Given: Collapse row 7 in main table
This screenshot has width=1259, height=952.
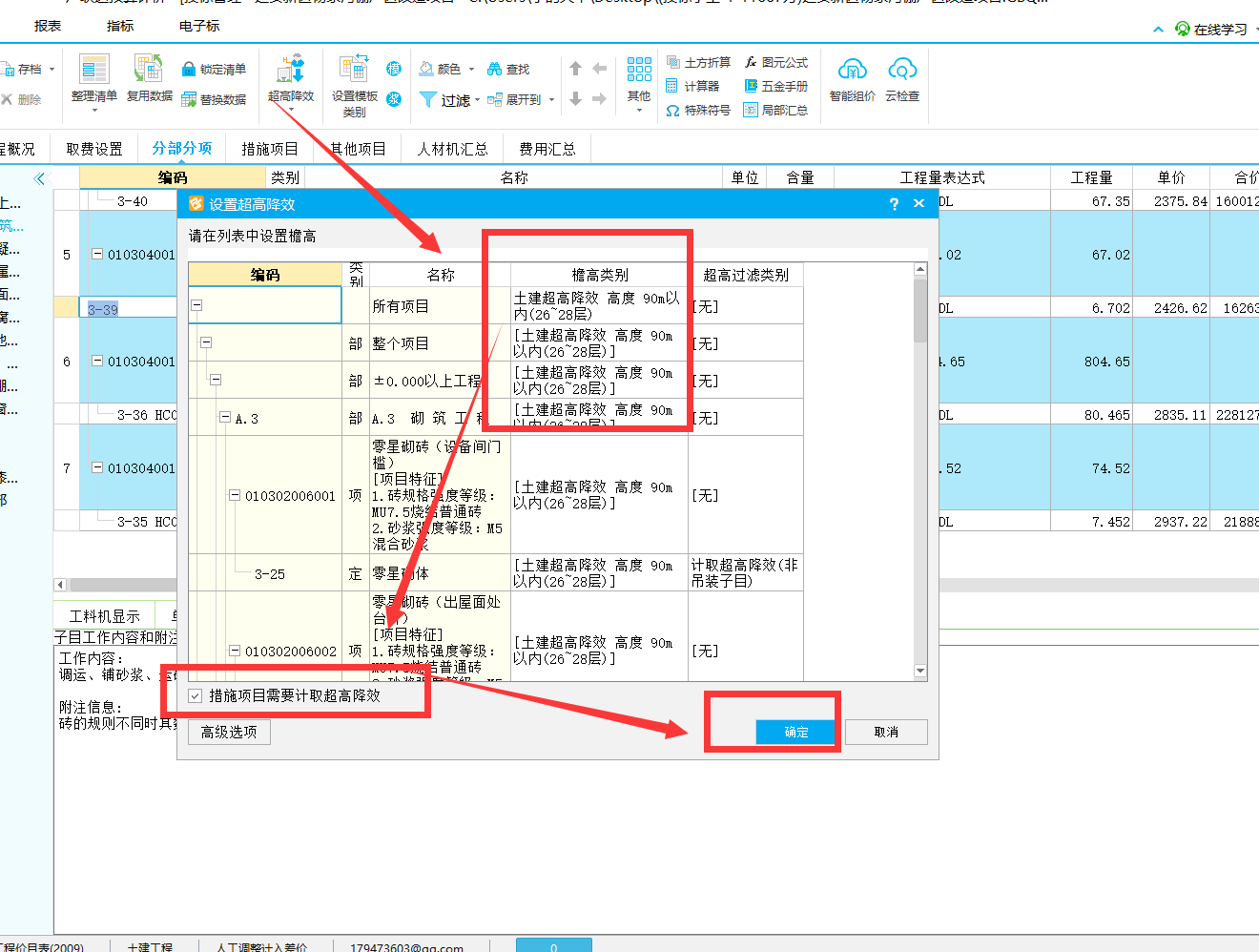Looking at the screenshot, I should [x=97, y=468].
